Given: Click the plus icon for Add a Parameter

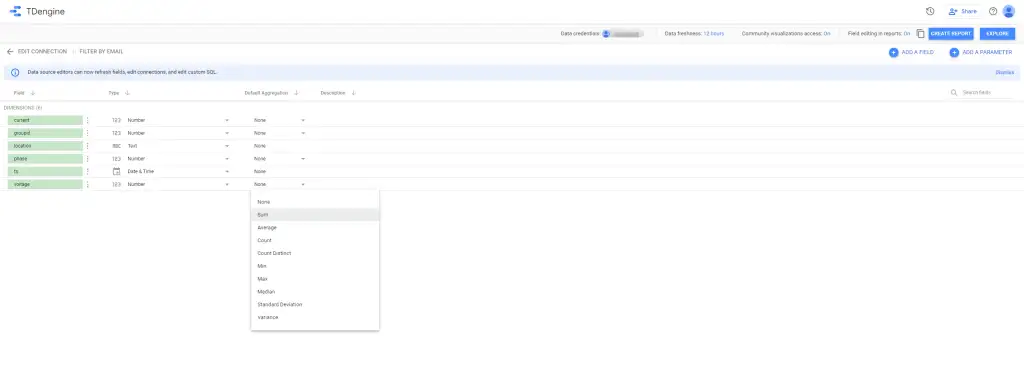Looking at the screenshot, I should tap(954, 52).
